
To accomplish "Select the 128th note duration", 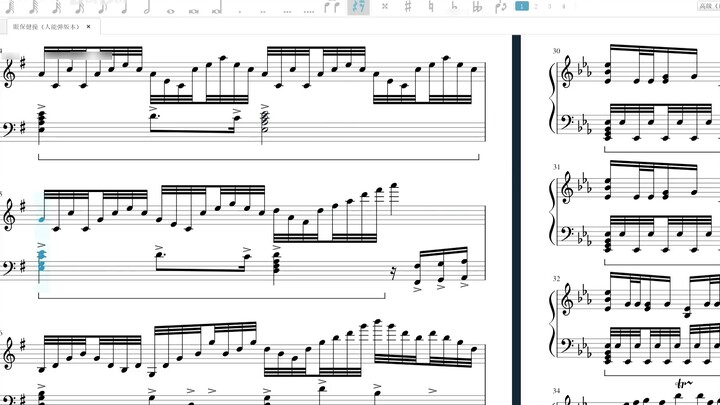I will tap(10, 6).
